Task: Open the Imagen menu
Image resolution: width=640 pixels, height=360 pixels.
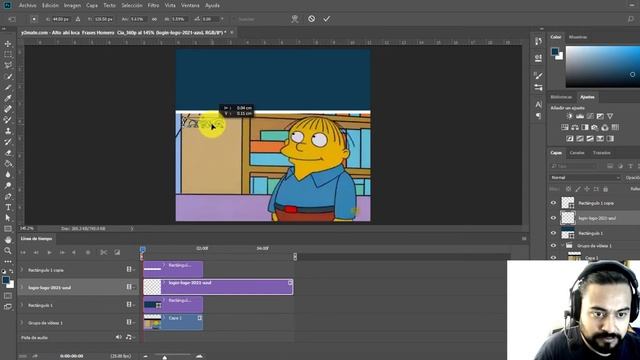Action: click(x=72, y=6)
